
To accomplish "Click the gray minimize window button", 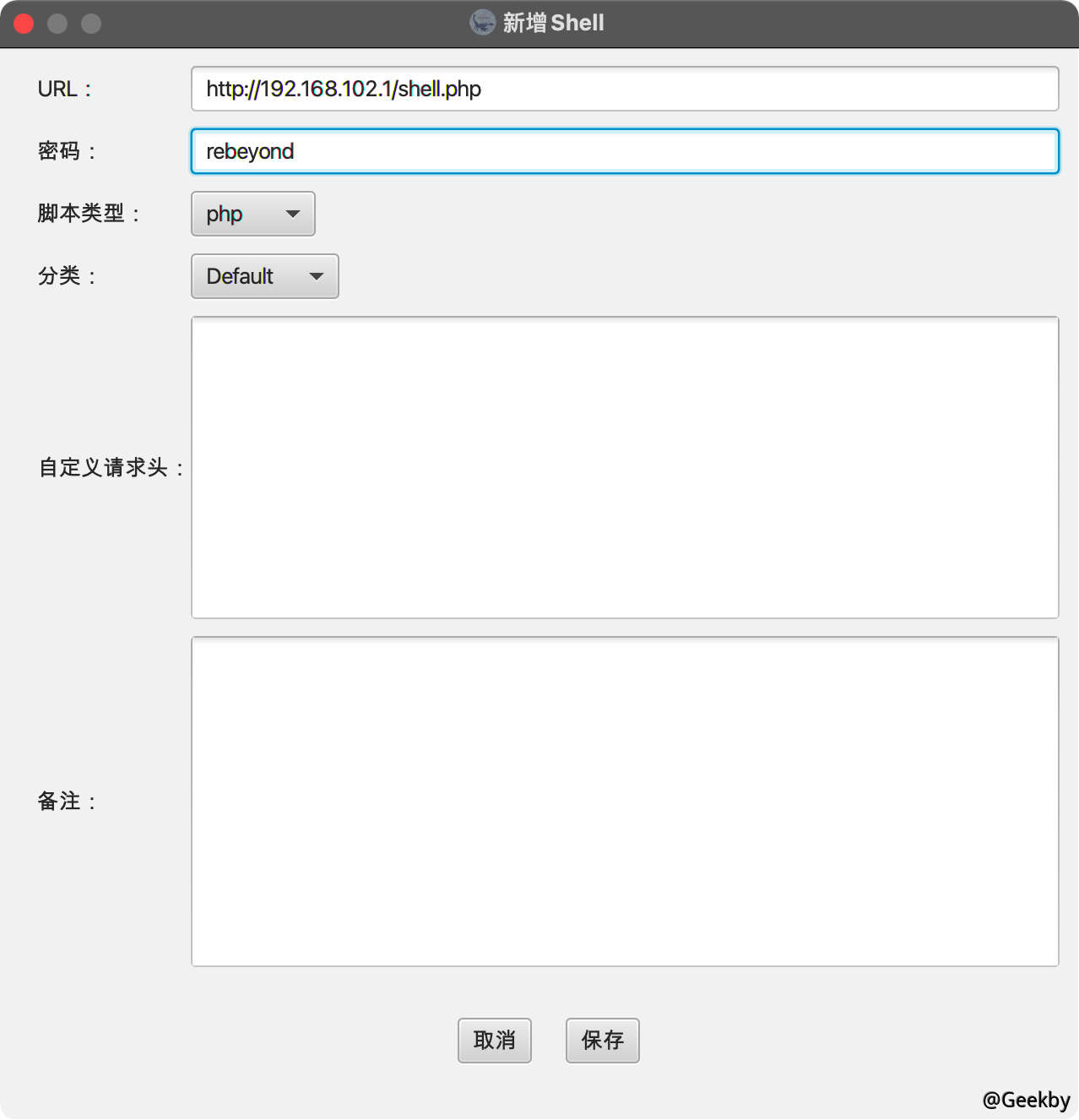I will click(x=57, y=23).
